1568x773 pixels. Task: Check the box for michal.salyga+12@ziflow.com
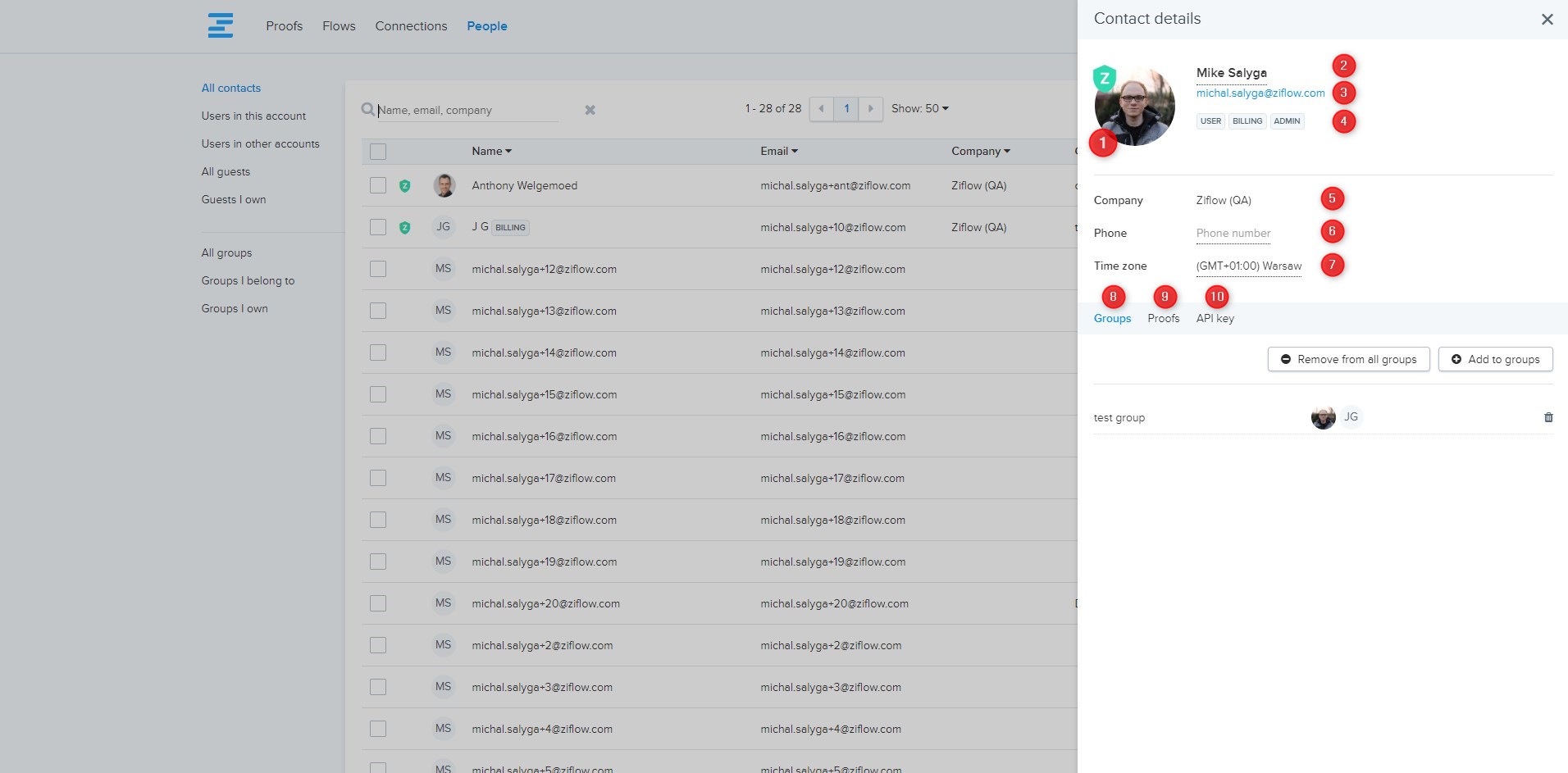pos(378,269)
